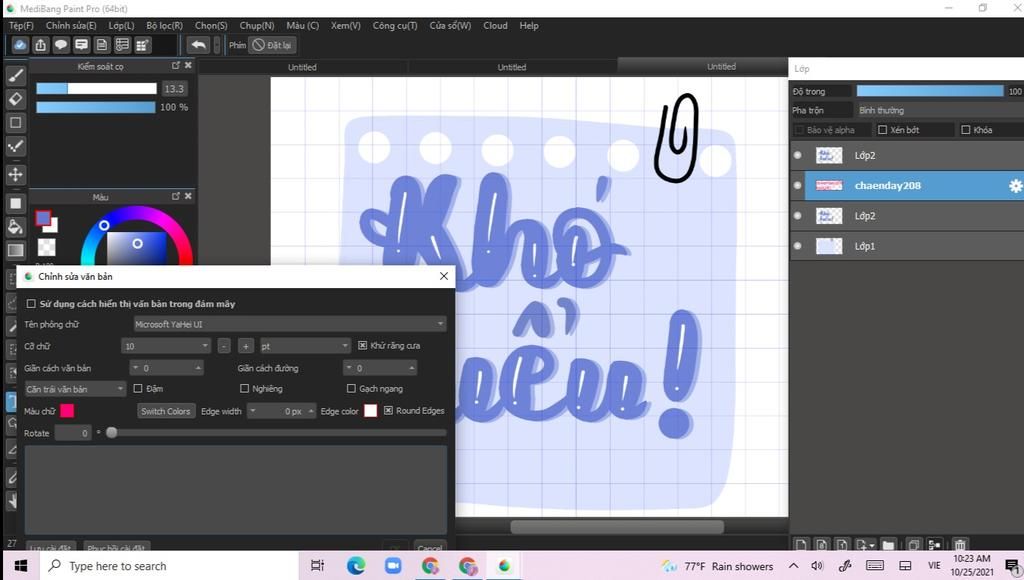Open the Cỡ chữ size dropdown
The image size is (1024, 580).
coord(166,346)
